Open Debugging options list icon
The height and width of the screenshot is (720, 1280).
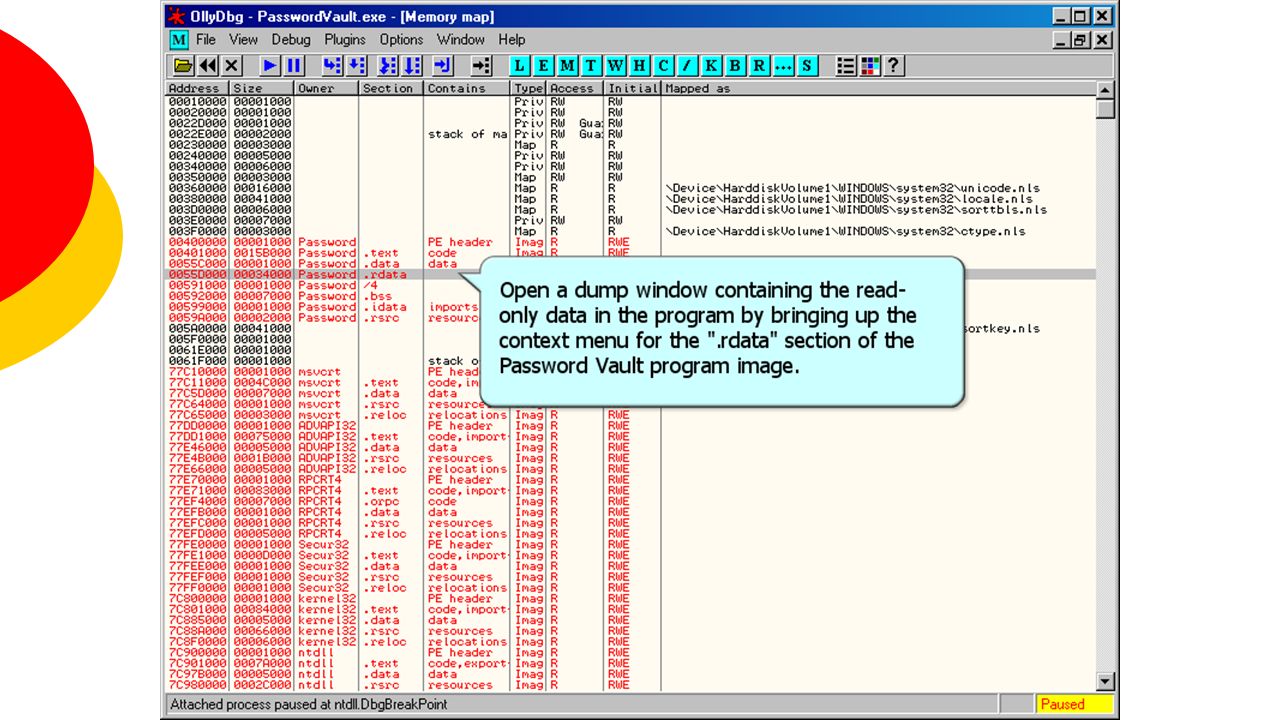(x=846, y=66)
